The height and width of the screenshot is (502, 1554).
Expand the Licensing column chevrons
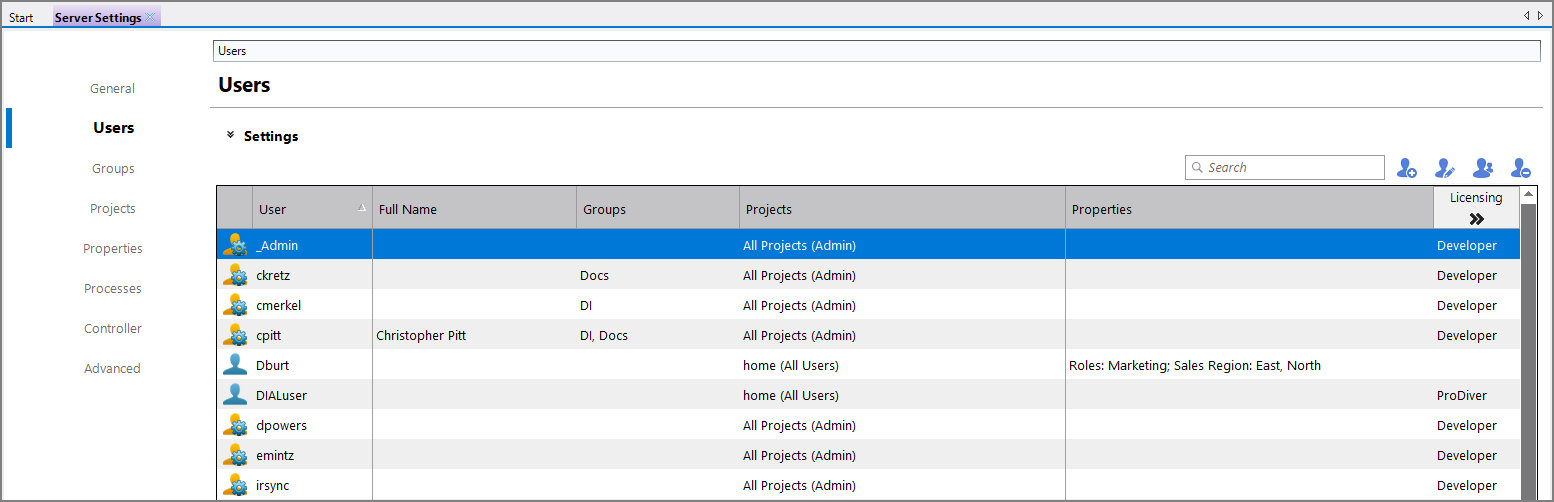point(1476,219)
